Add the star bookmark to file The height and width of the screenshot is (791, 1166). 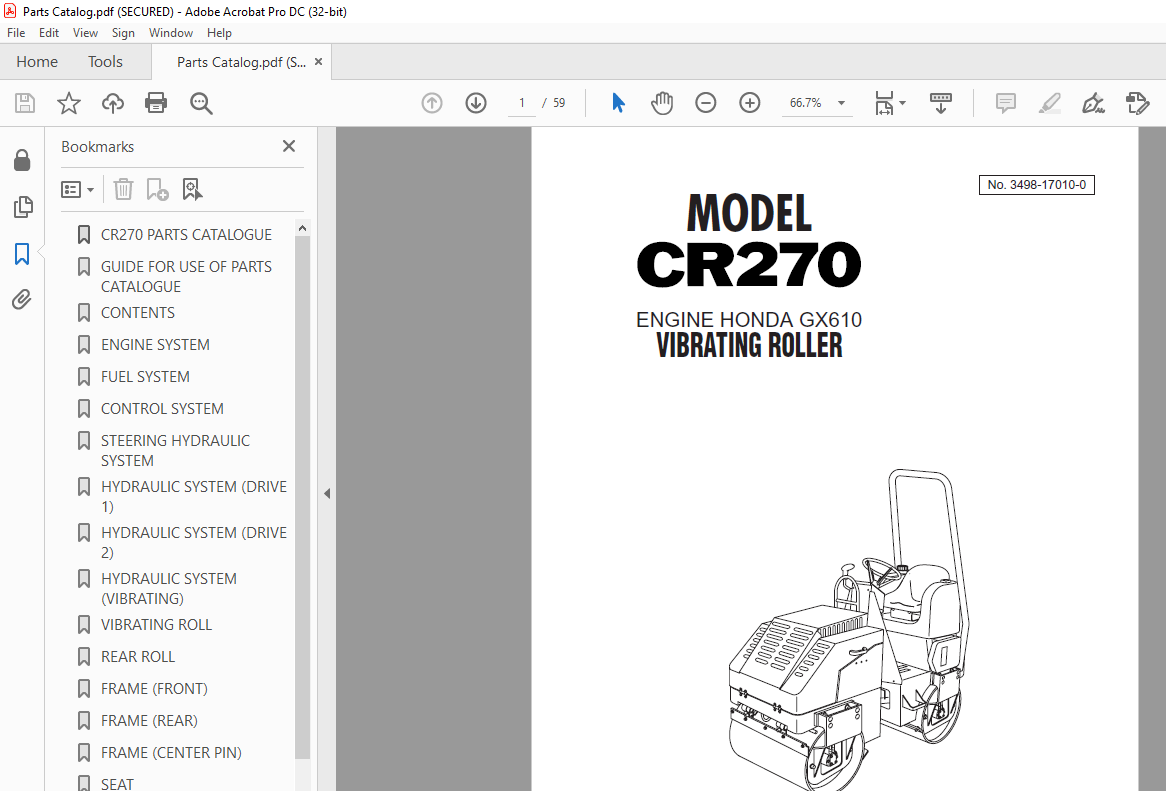[x=68, y=103]
